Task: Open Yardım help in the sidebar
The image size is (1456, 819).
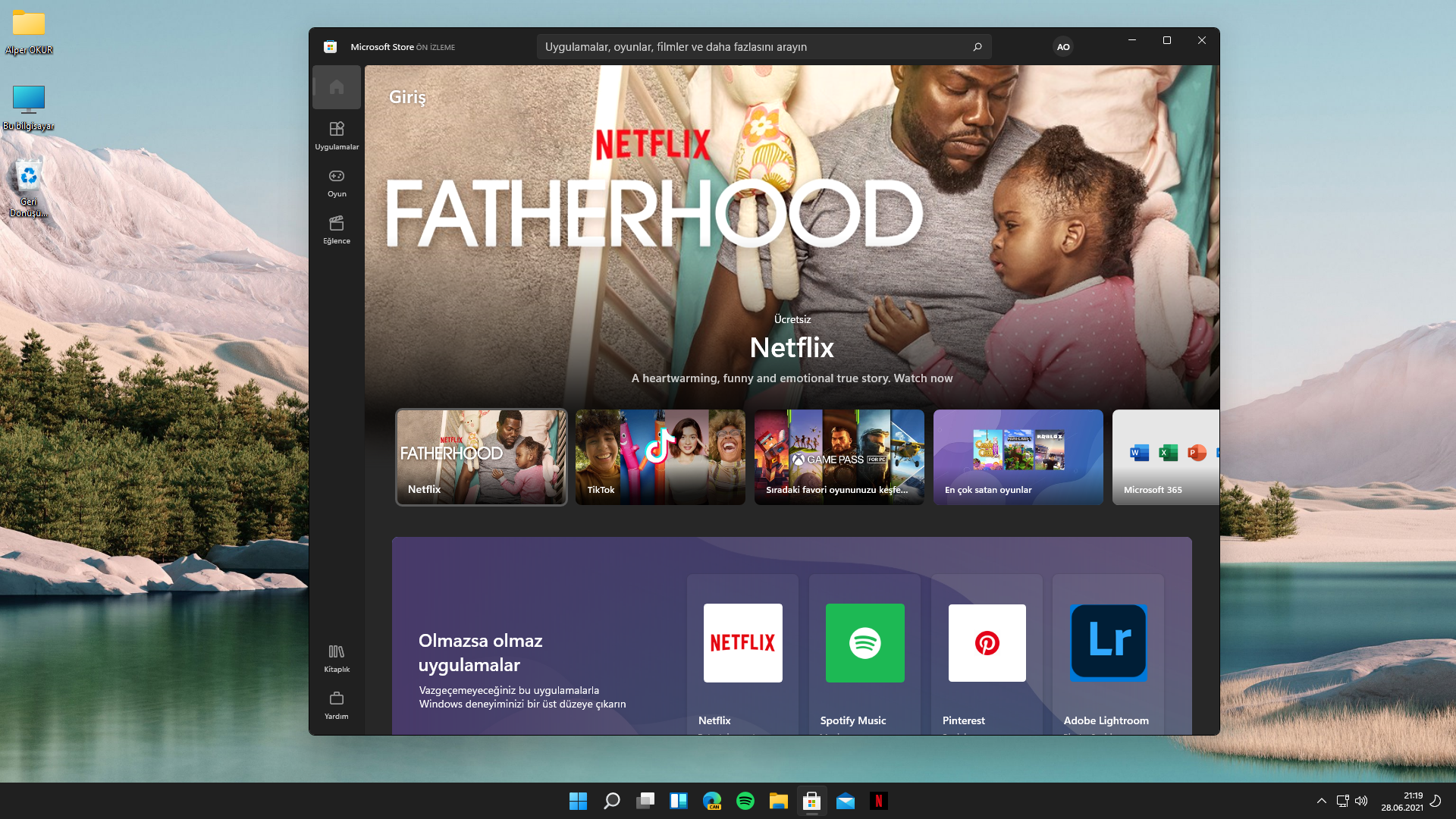Action: click(x=337, y=704)
